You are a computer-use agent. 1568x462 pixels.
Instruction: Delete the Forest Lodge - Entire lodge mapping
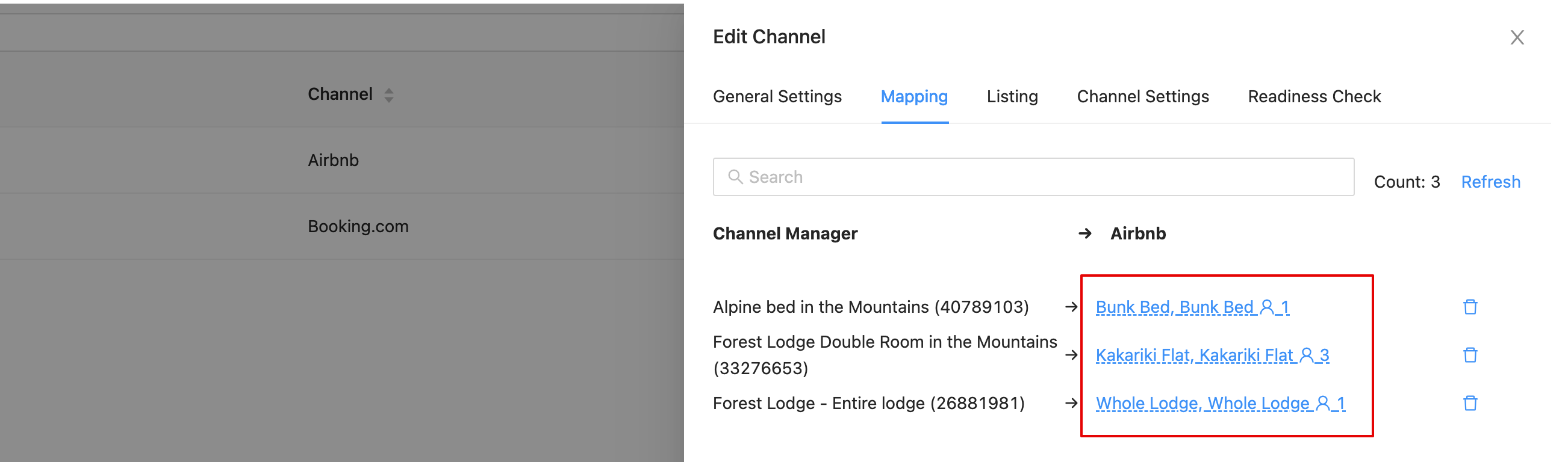1470,403
